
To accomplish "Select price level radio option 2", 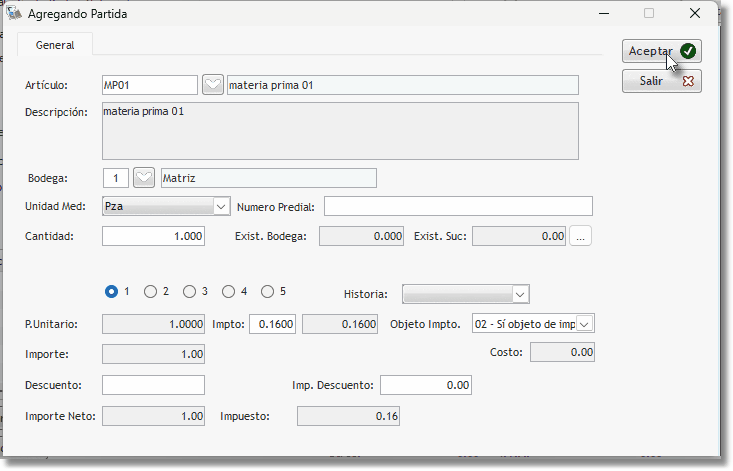I will [151, 292].
